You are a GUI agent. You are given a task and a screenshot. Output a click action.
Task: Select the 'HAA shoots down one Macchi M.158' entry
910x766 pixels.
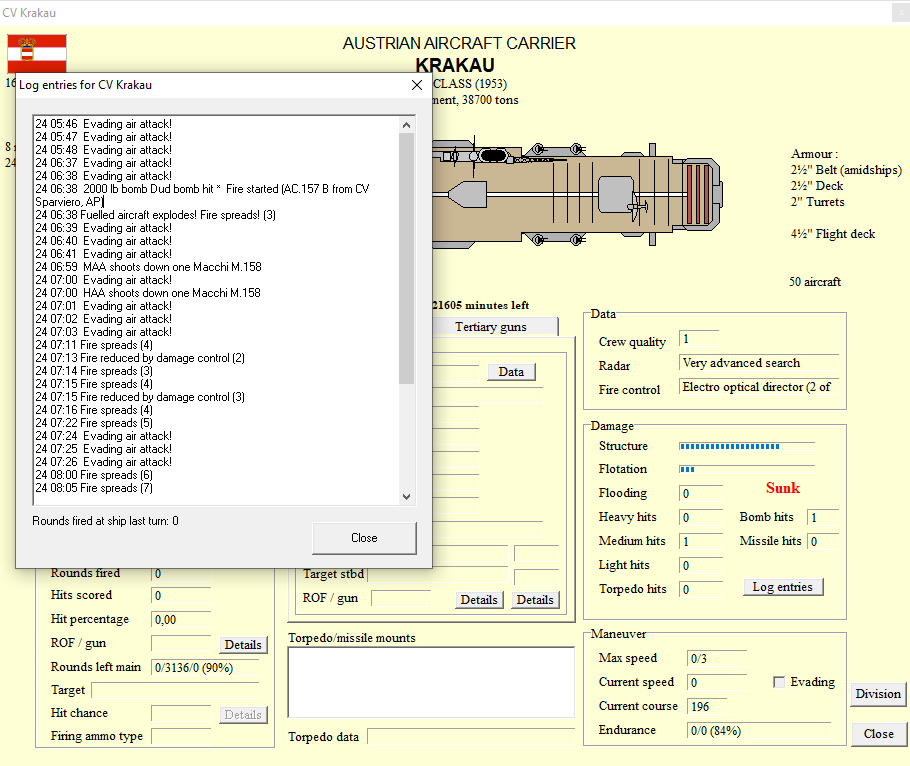(x=148, y=293)
